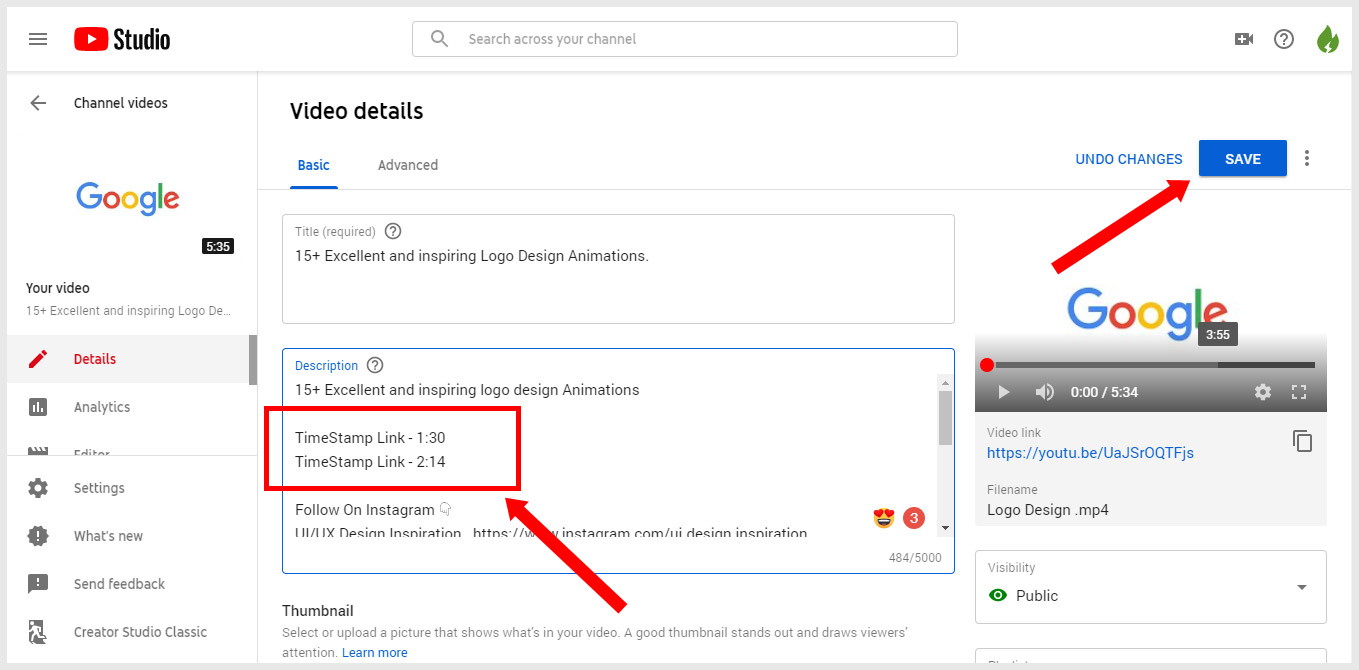
Task: Open the Help question mark icon
Action: pos(1284,39)
